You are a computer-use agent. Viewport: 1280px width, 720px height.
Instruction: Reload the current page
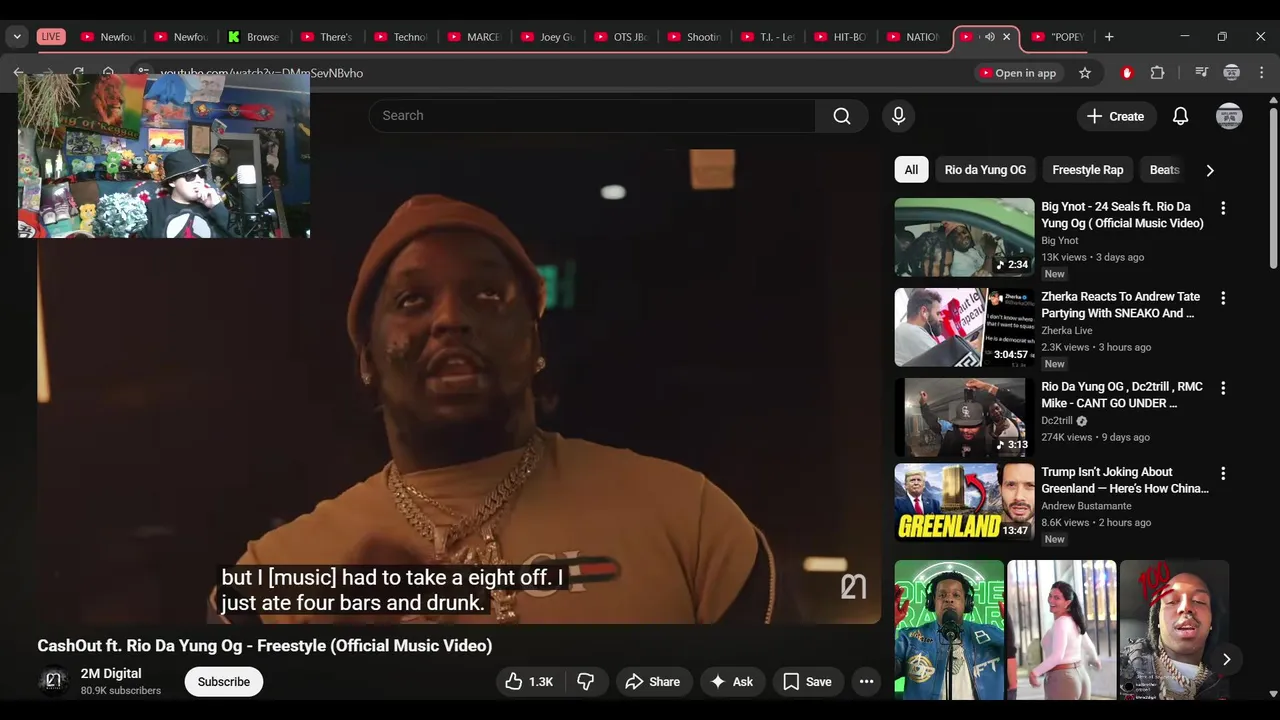coord(78,73)
